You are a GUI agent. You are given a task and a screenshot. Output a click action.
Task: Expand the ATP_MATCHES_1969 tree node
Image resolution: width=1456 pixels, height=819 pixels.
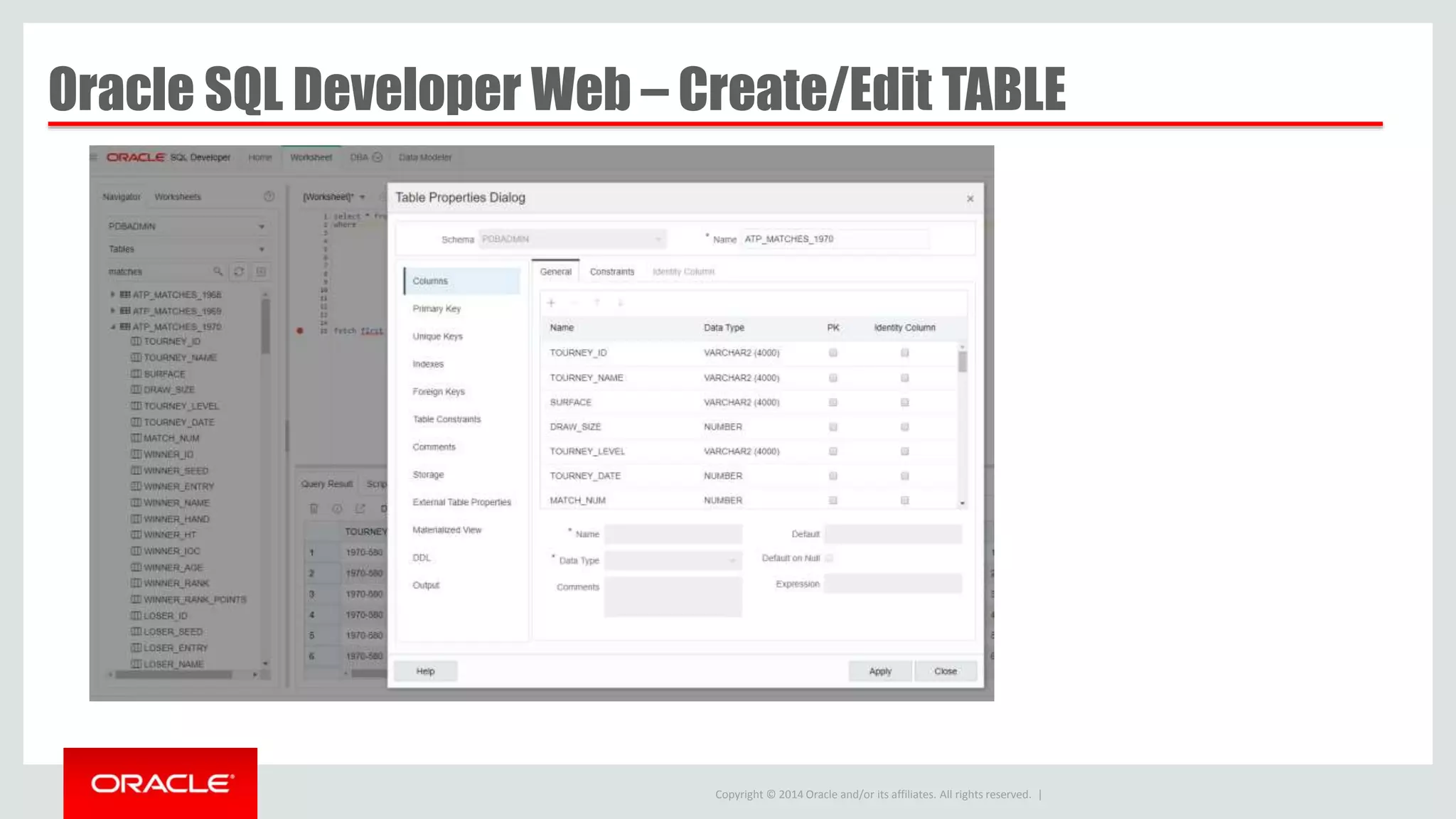coord(112,311)
